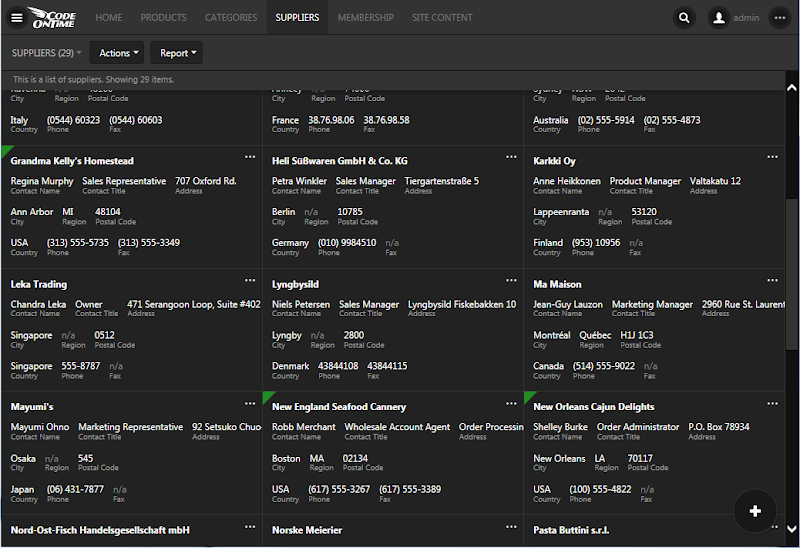
Task: Click contact name Regina Murphy
Action: (x=42, y=181)
